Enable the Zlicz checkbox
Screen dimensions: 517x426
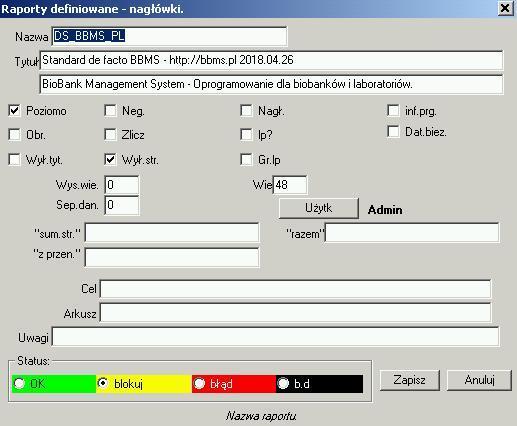coord(110,135)
